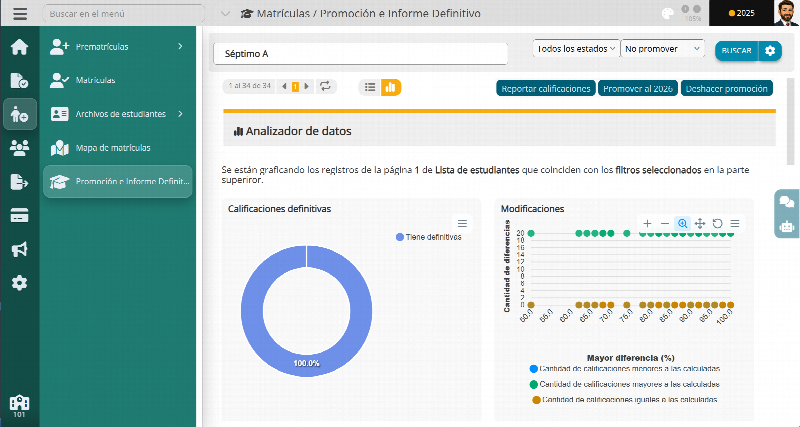Select the 2025 academic year selector

click(x=741, y=13)
